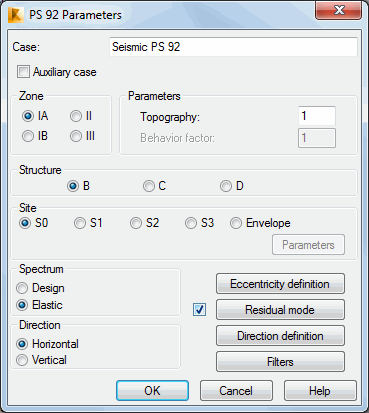Image resolution: width=369 pixels, height=413 pixels.
Task: Select the Envelope site option
Action: 236,223
